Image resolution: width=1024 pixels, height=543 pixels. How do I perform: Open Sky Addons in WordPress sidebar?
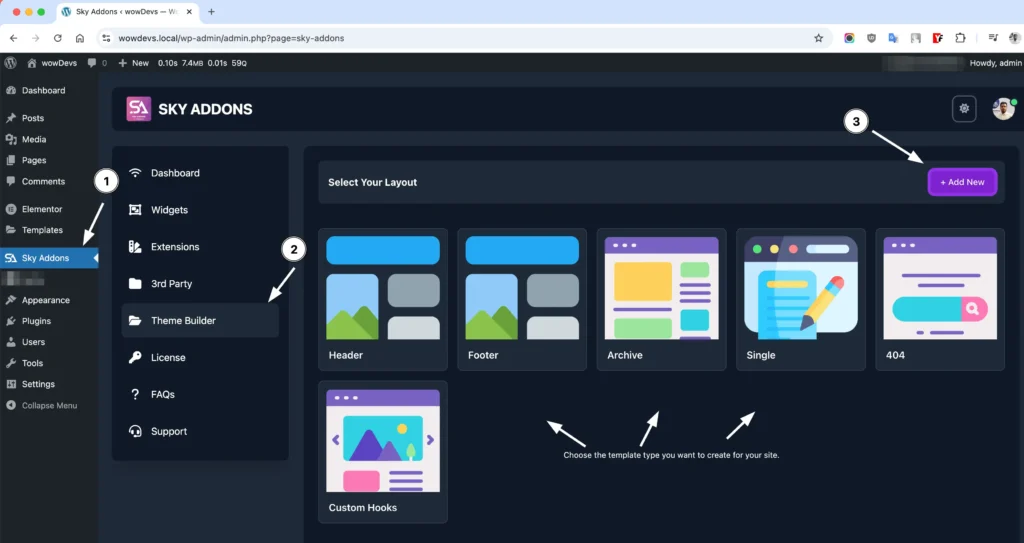(49, 258)
